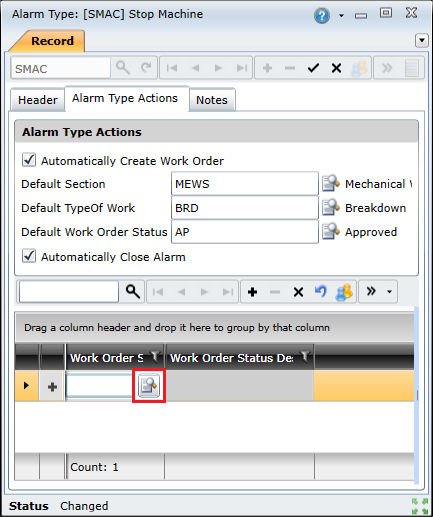Cancel changes with top toolbar X icon

click(336, 68)
